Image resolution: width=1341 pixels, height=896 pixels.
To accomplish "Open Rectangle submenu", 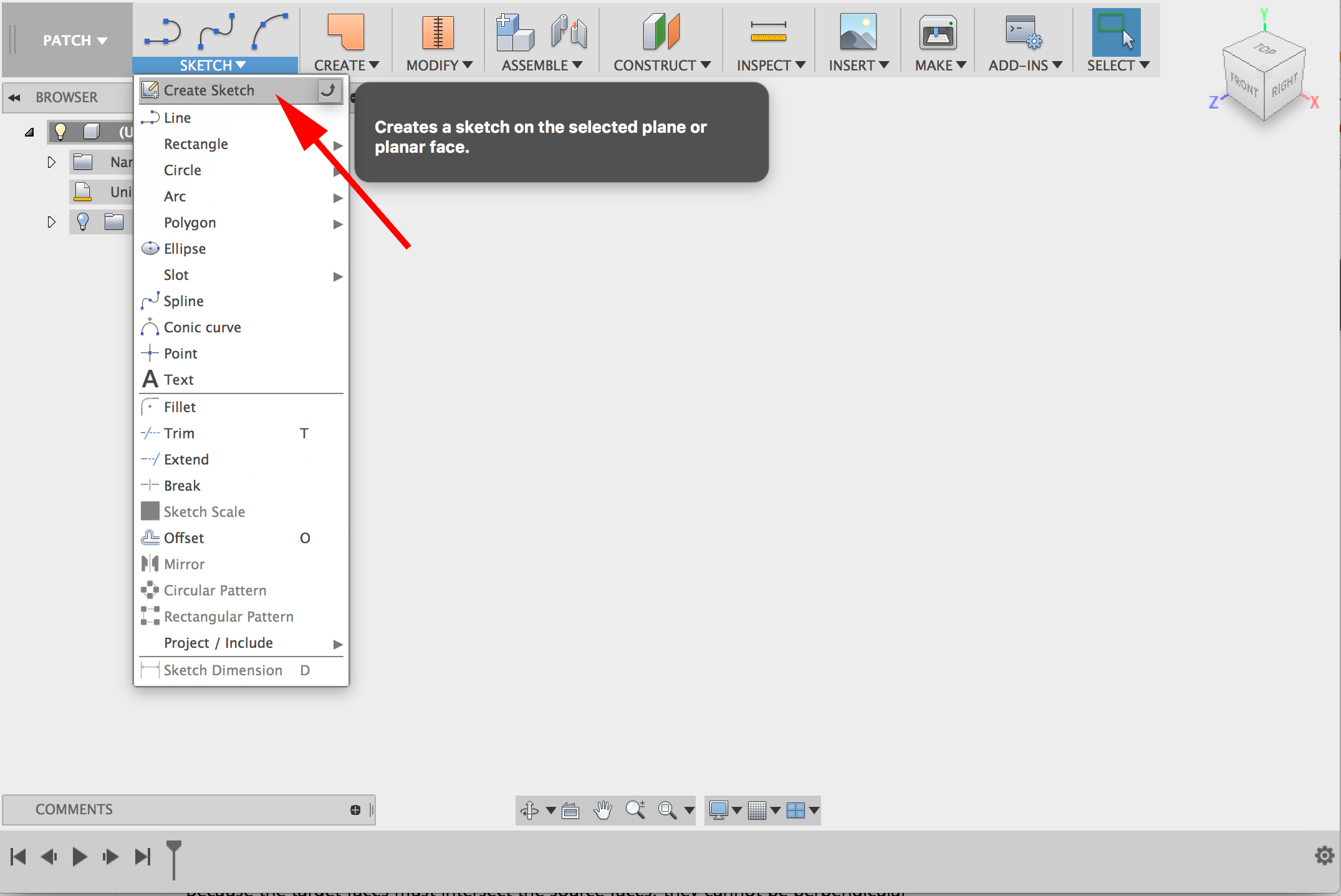I will click(x=241, y=144).
